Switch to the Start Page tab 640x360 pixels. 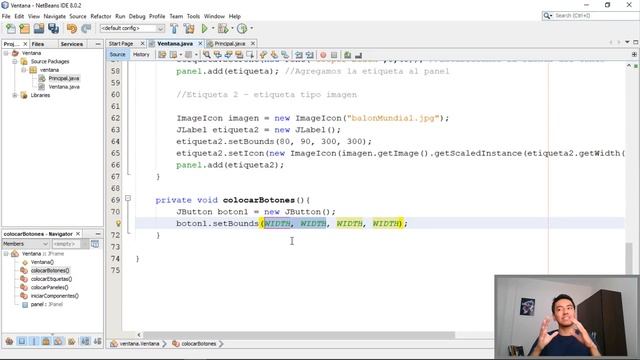coord(121,44)
